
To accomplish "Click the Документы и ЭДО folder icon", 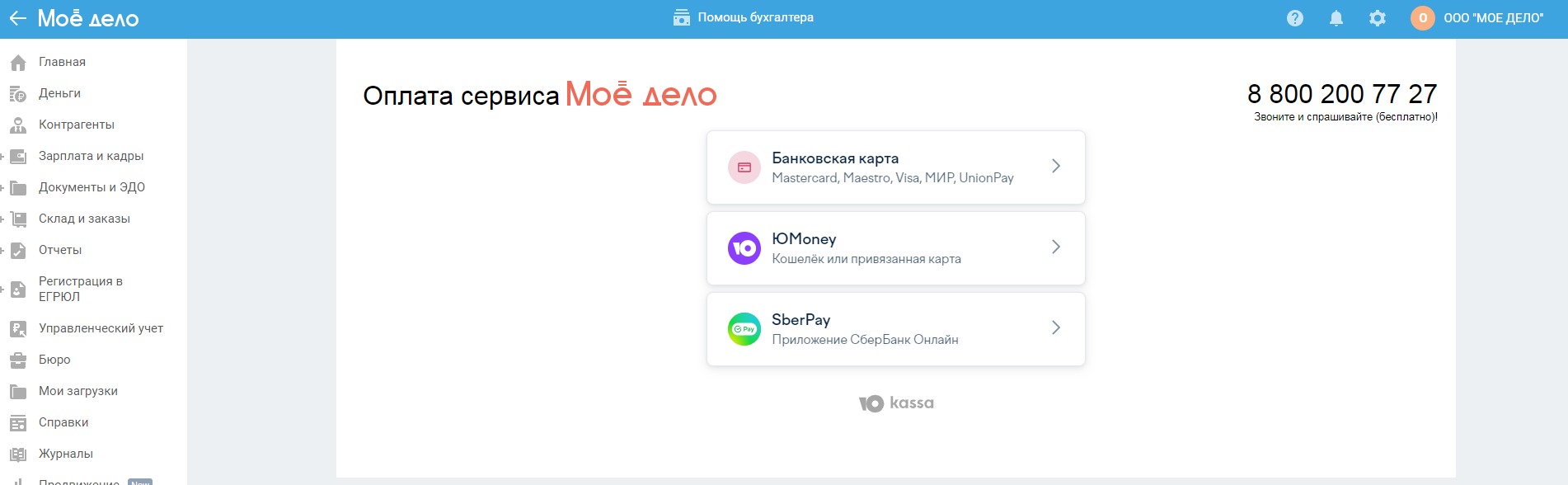I will [18, 188].
